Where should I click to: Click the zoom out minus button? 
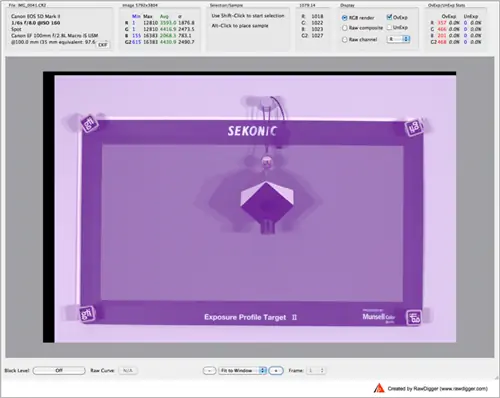click(x=209, y=370)
